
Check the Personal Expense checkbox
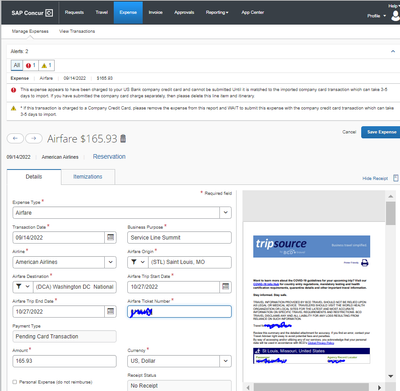15,382
